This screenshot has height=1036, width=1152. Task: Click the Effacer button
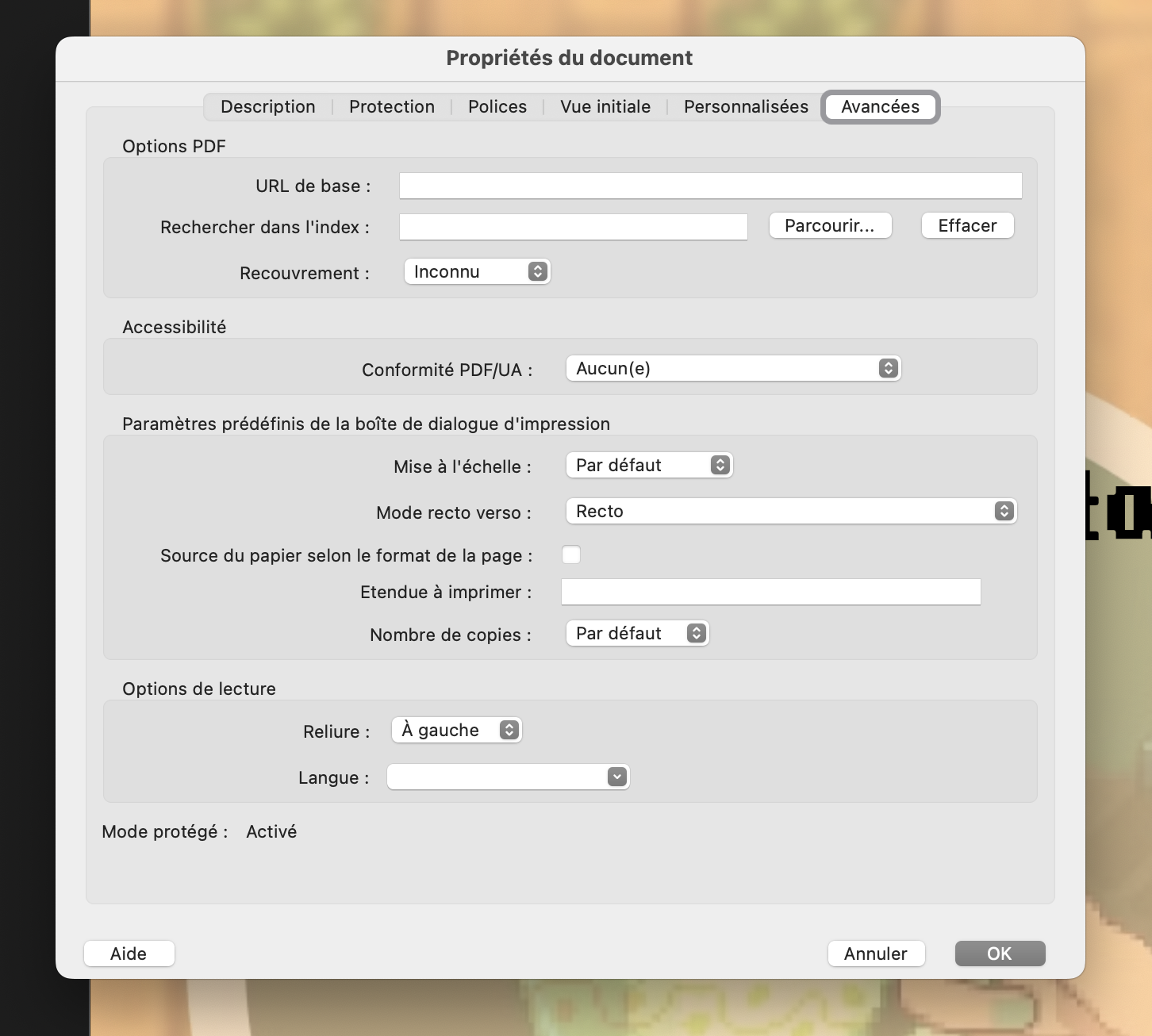(968, 225)
